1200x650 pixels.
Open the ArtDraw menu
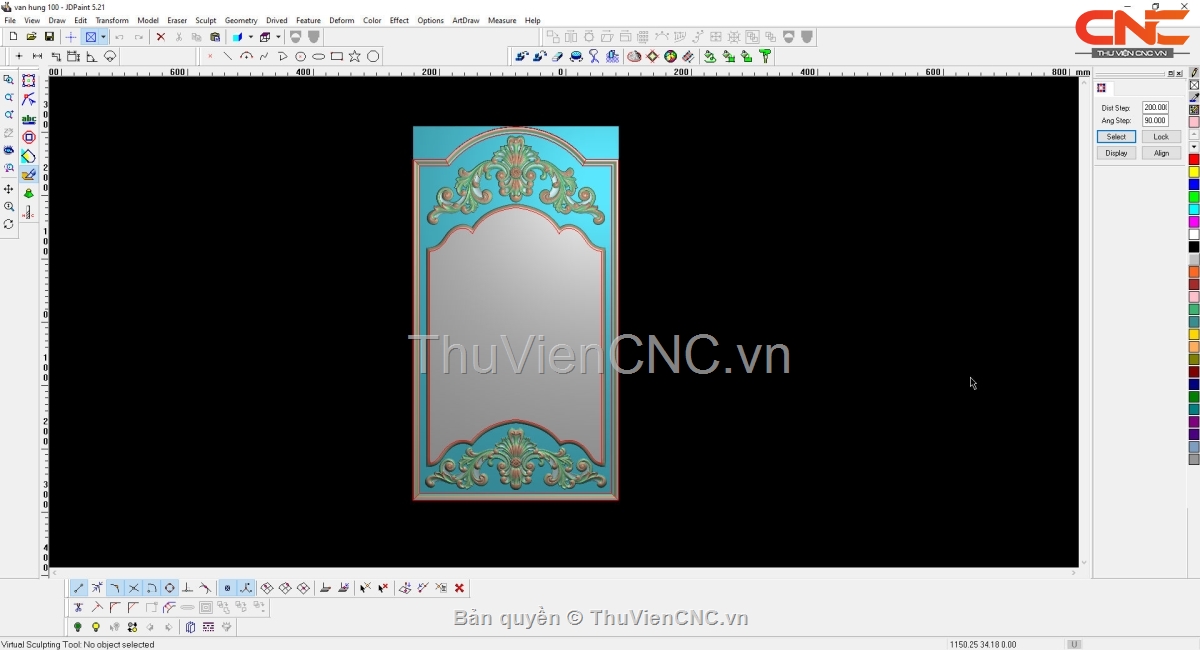466,20
